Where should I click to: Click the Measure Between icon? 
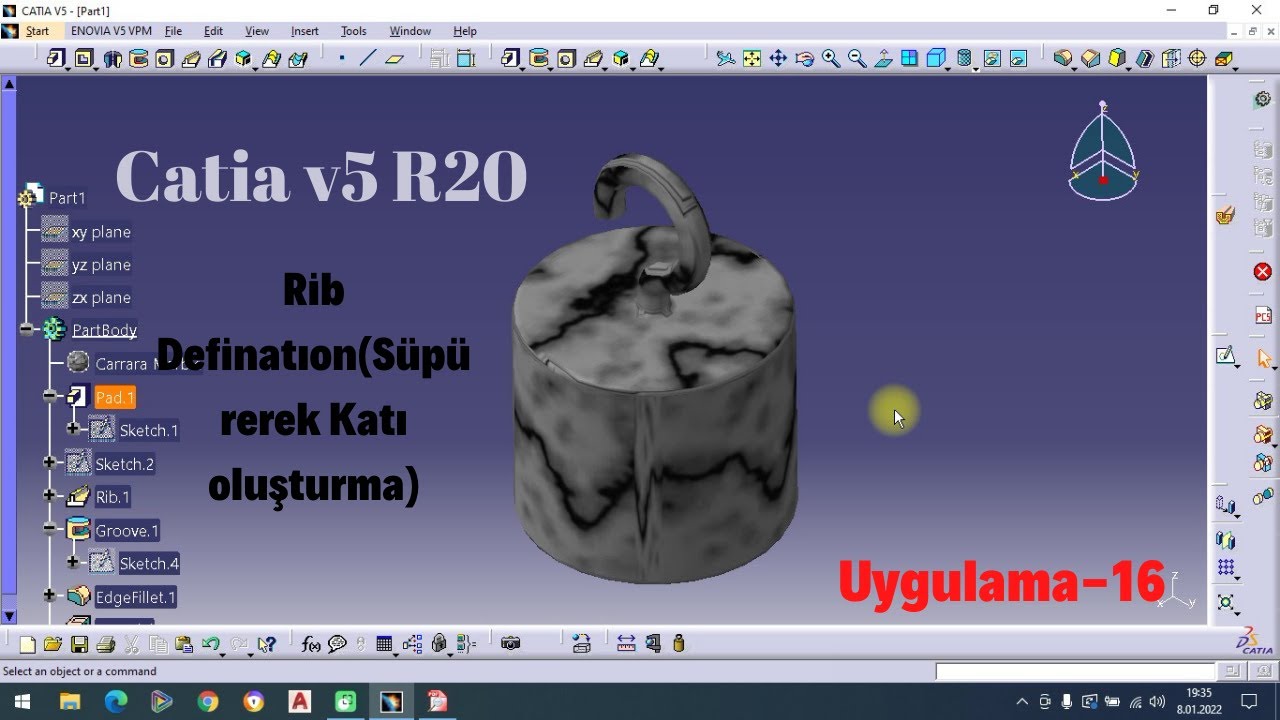626,644
